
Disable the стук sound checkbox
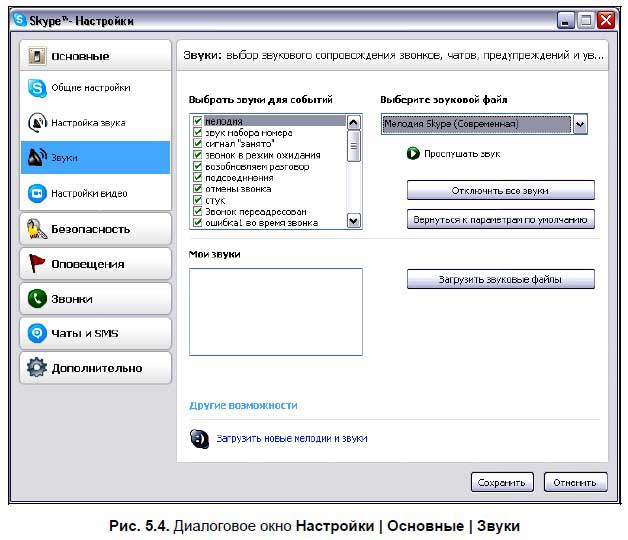point(197,200)
